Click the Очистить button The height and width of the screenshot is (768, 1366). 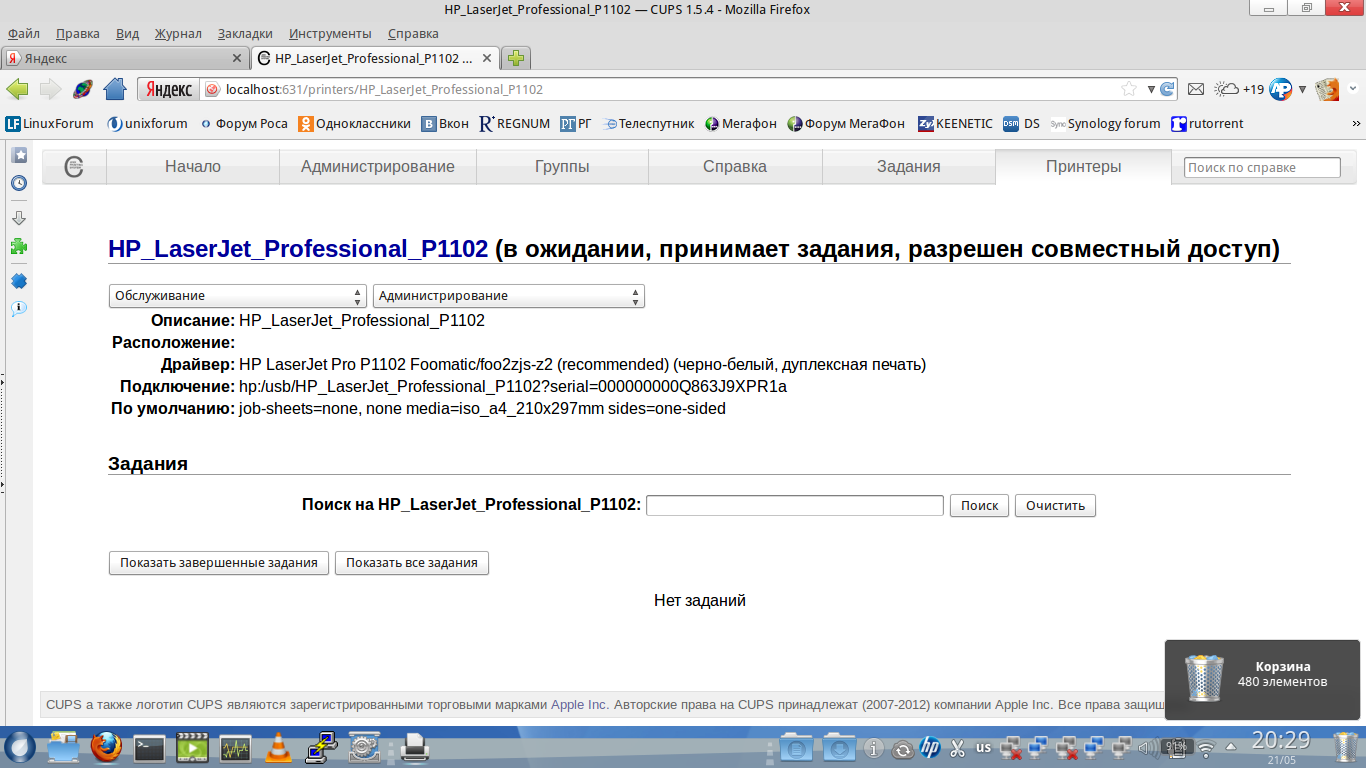pyautogui.click(x=1055, y=506)
